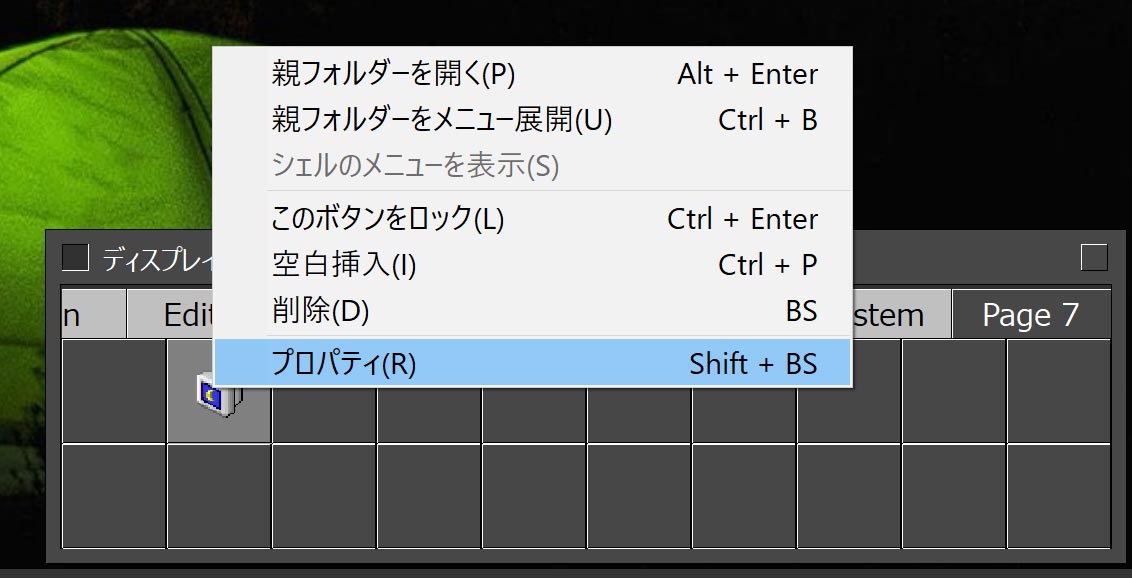Click empty cell directly below monitor icon
This screenshot has height=578, width=1132.
[218, 496]
